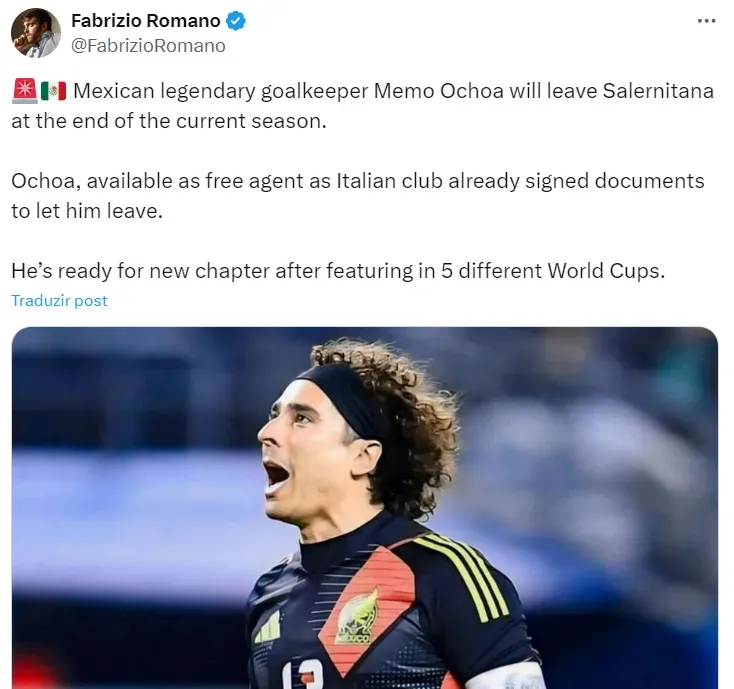Open the three-dot more options menu
Image resolution: width=734 pixels, height=689 pixels.
coord(706,21)
